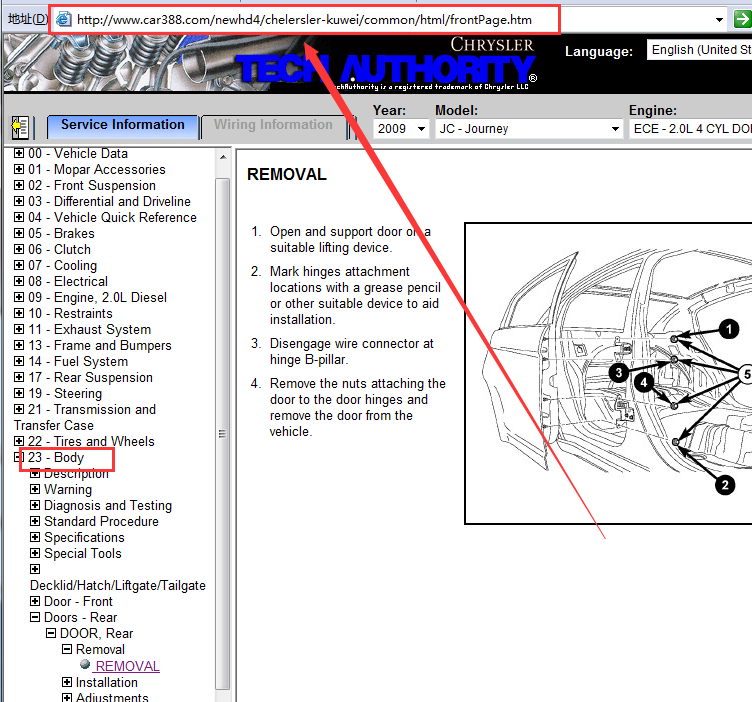The height and width of the screenshot is (702, 752).
Task: Select Door - Front tree label
Action: coord(78,601)
